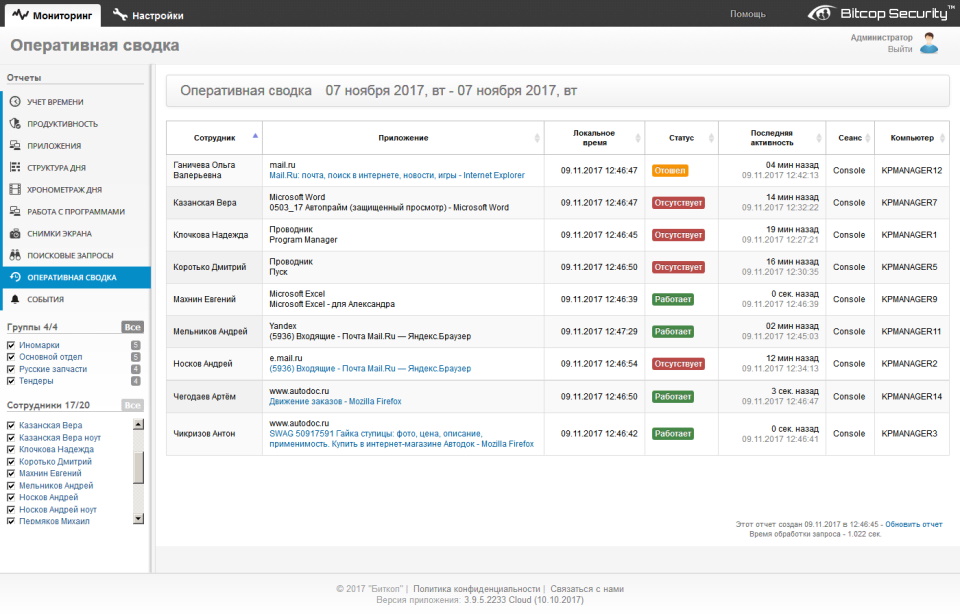Uncheck the Иномарки group checkbox
This screenshot has height=616, width=960.
(x=11, y=345)
